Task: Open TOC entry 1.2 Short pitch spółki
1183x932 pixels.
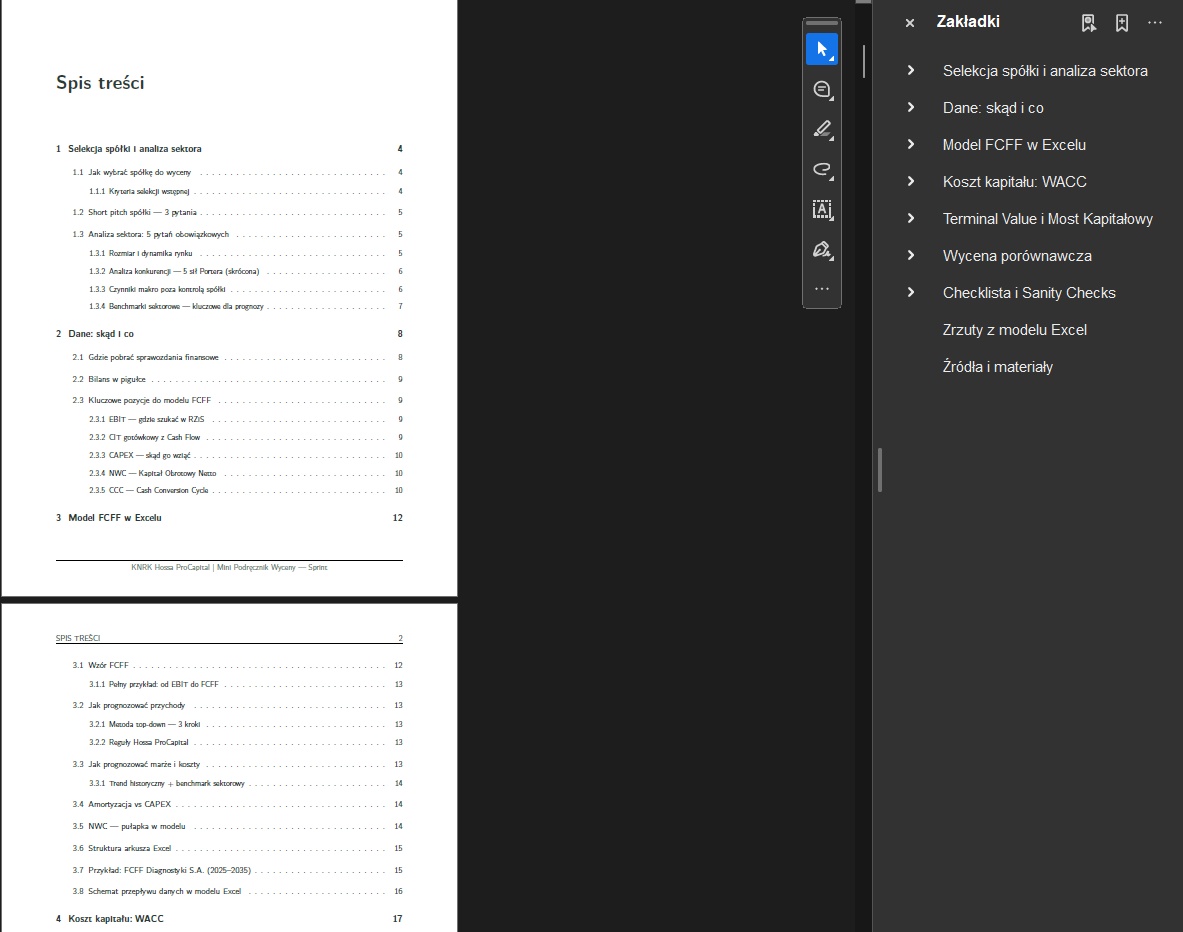Action: click(x=237, y=212)
